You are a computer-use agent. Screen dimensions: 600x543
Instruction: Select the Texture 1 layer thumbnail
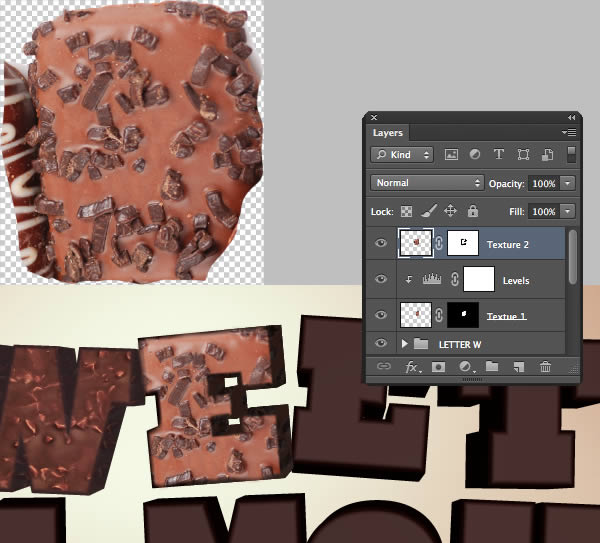(x=416, y=315)
